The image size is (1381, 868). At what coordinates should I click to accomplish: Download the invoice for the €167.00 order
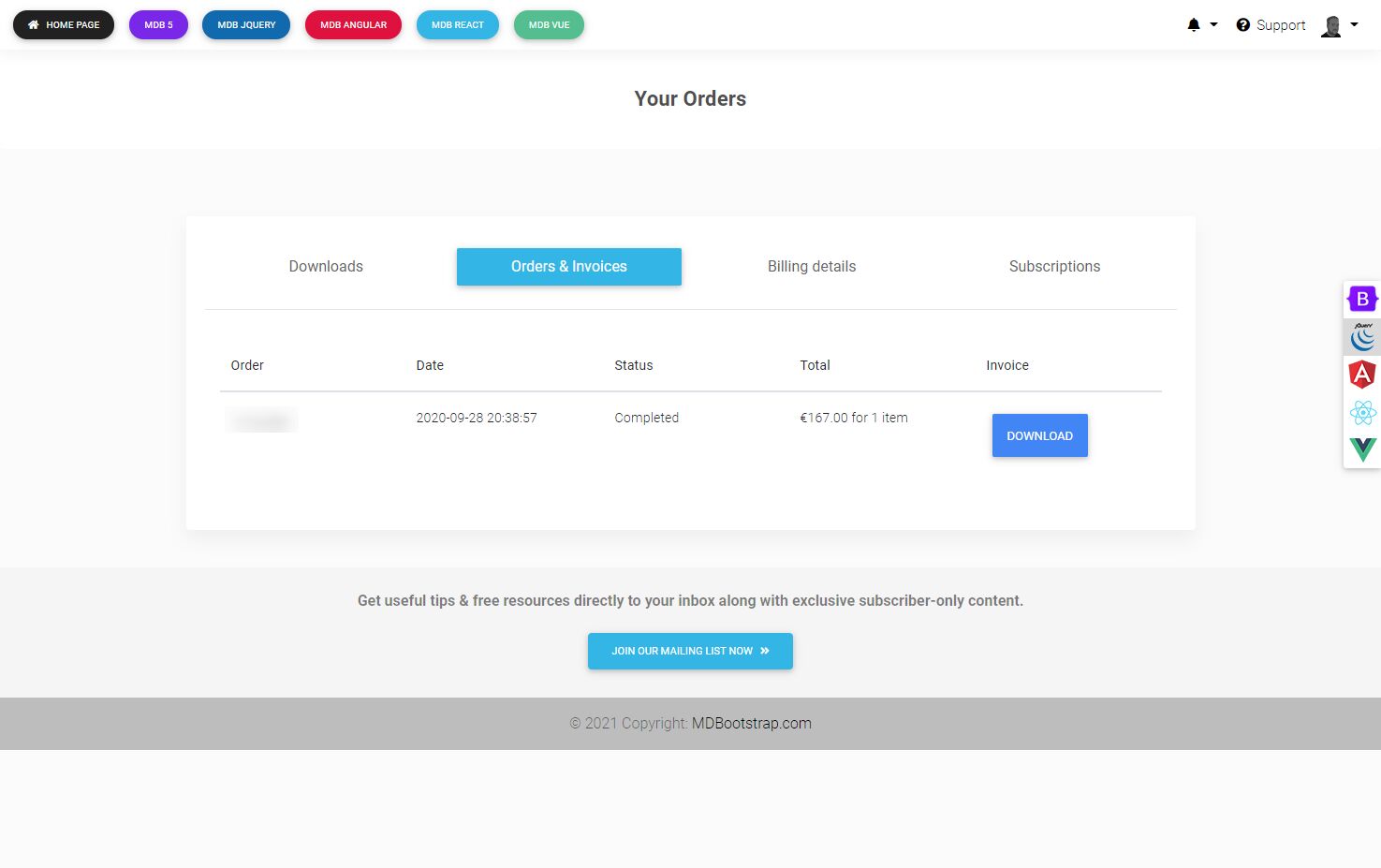[x=1040, y=435]
